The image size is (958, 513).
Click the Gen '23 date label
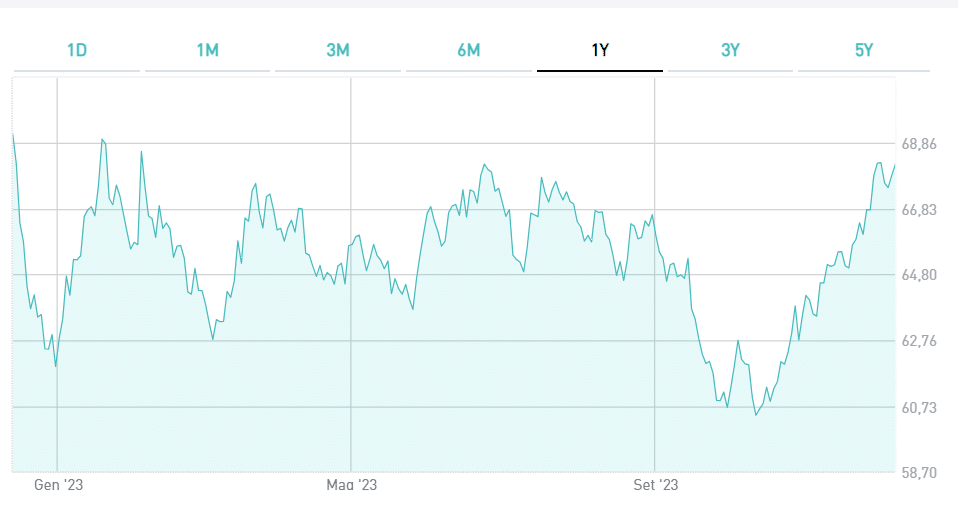(57, 485)
